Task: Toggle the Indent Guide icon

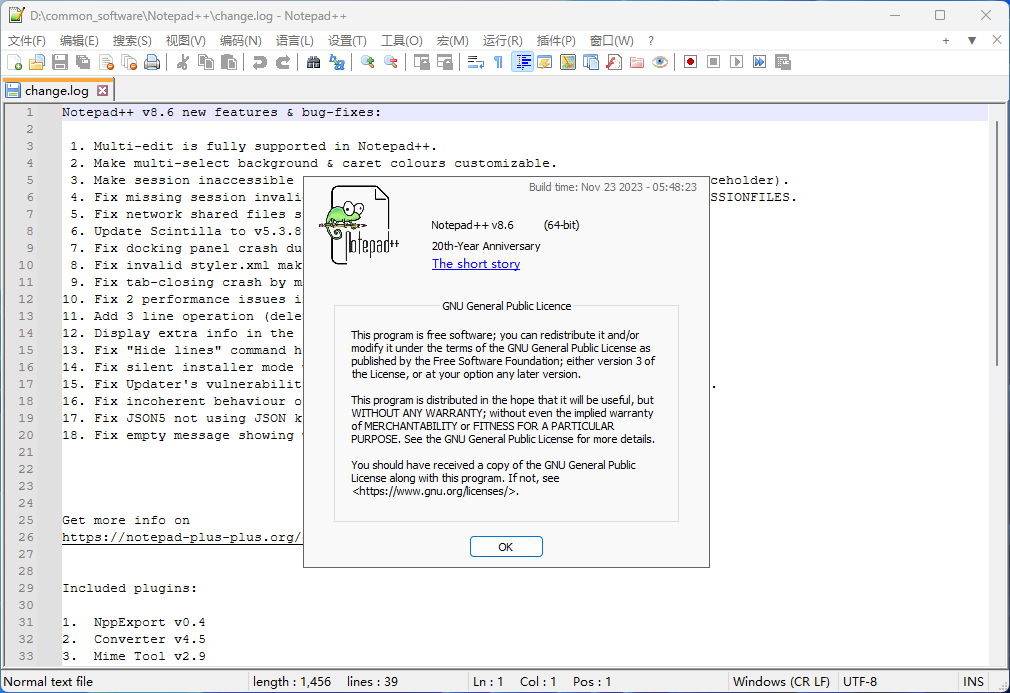Action: tap(522, 62)
